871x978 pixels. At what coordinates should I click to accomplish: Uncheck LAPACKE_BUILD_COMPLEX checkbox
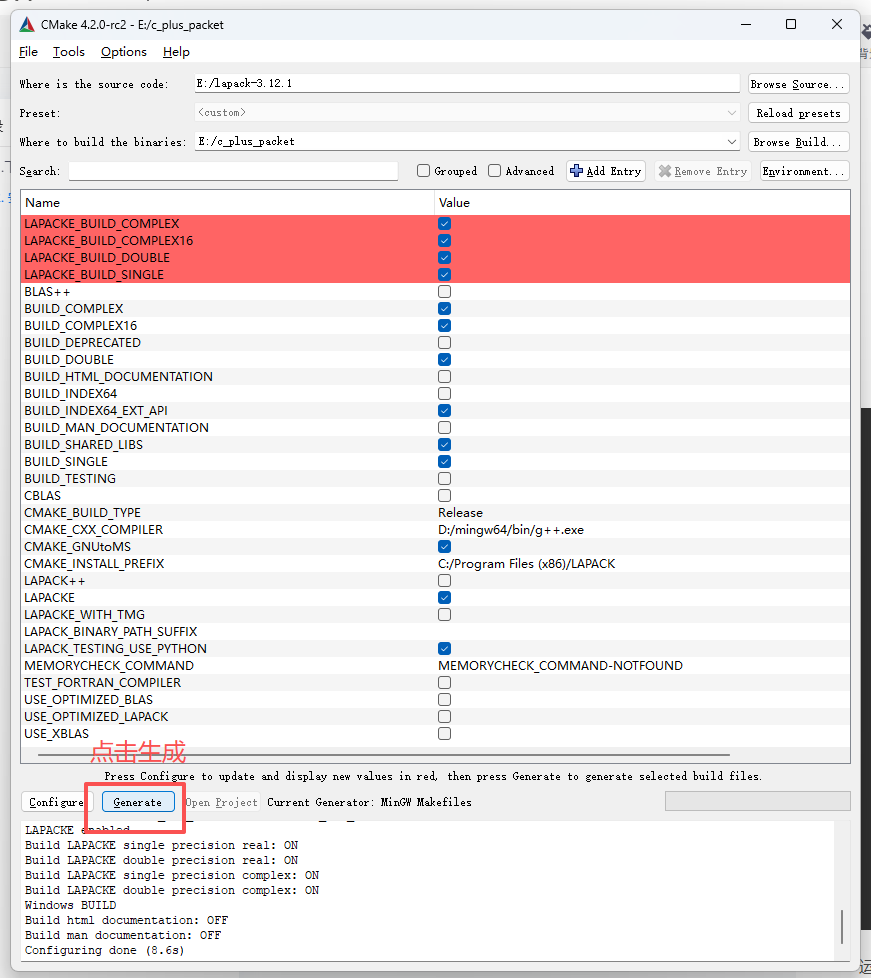(x=444, y=223)
